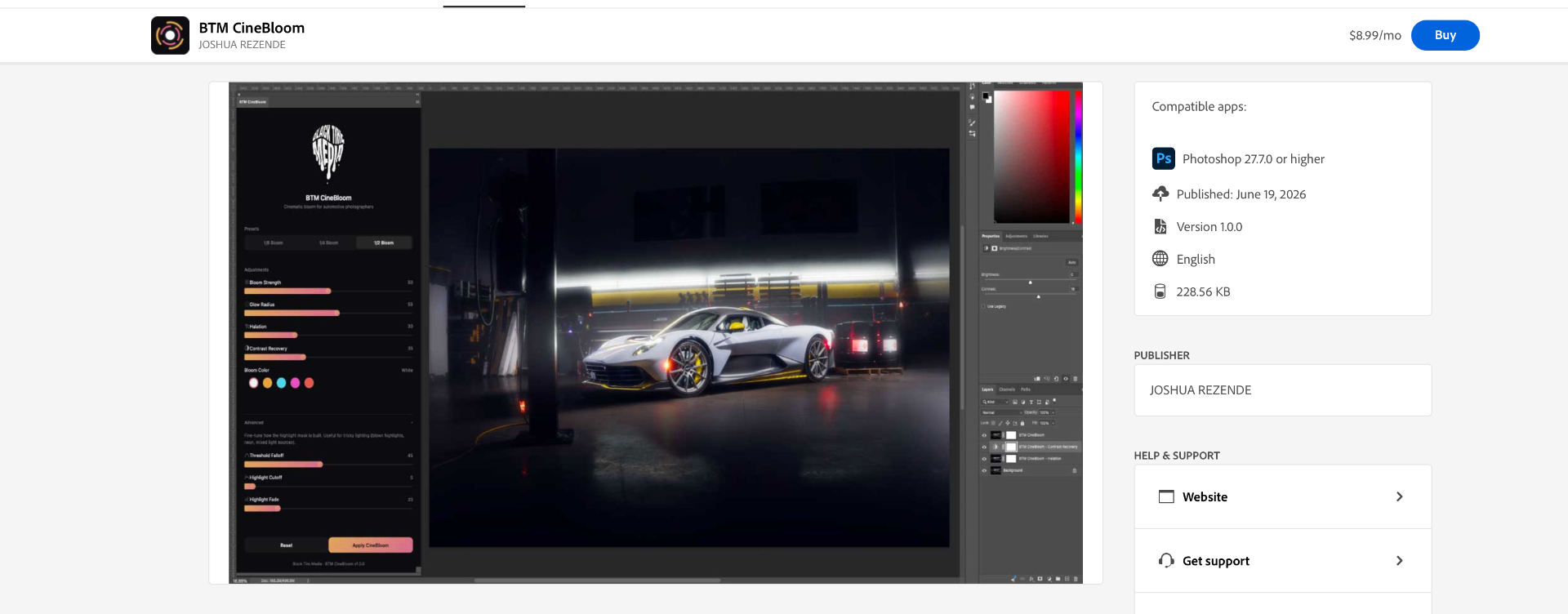Expand the Get support row chevron
The width and height of the screenshot is (1568, 614).
(1399, 560)
